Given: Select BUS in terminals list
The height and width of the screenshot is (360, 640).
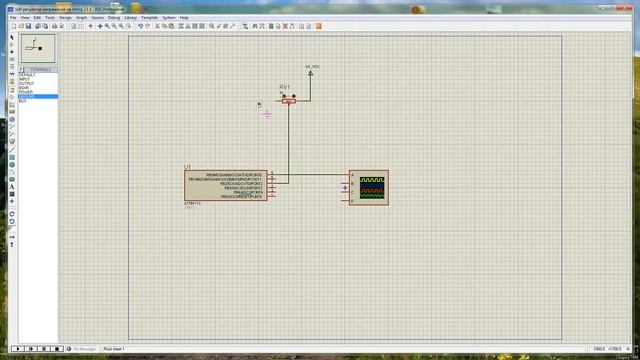Looking at the screenshot, I should pos(22,101).
